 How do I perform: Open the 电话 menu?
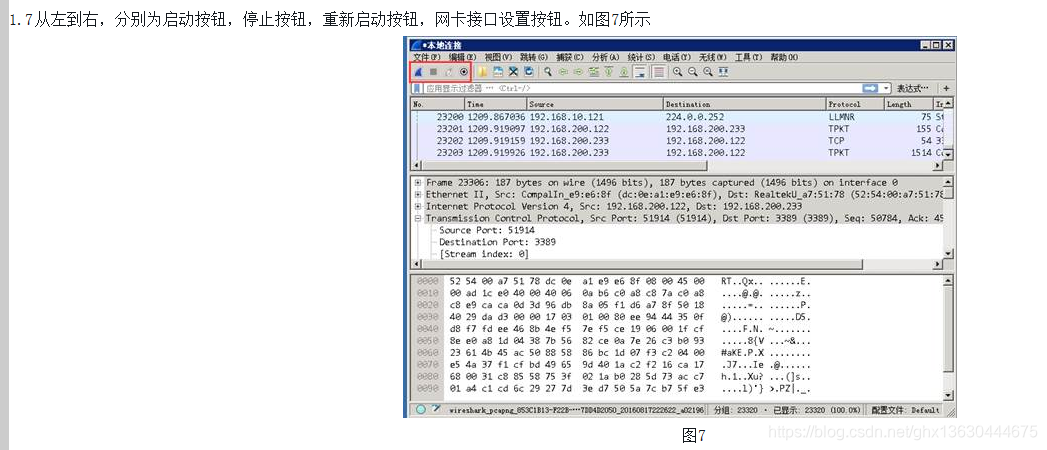[676, 57]
